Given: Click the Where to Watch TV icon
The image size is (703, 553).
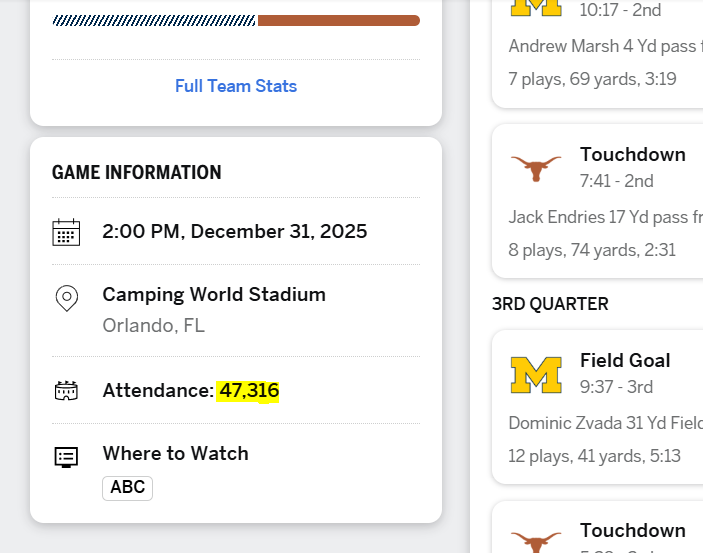Looking at the screenshot, I should (66, 457).
